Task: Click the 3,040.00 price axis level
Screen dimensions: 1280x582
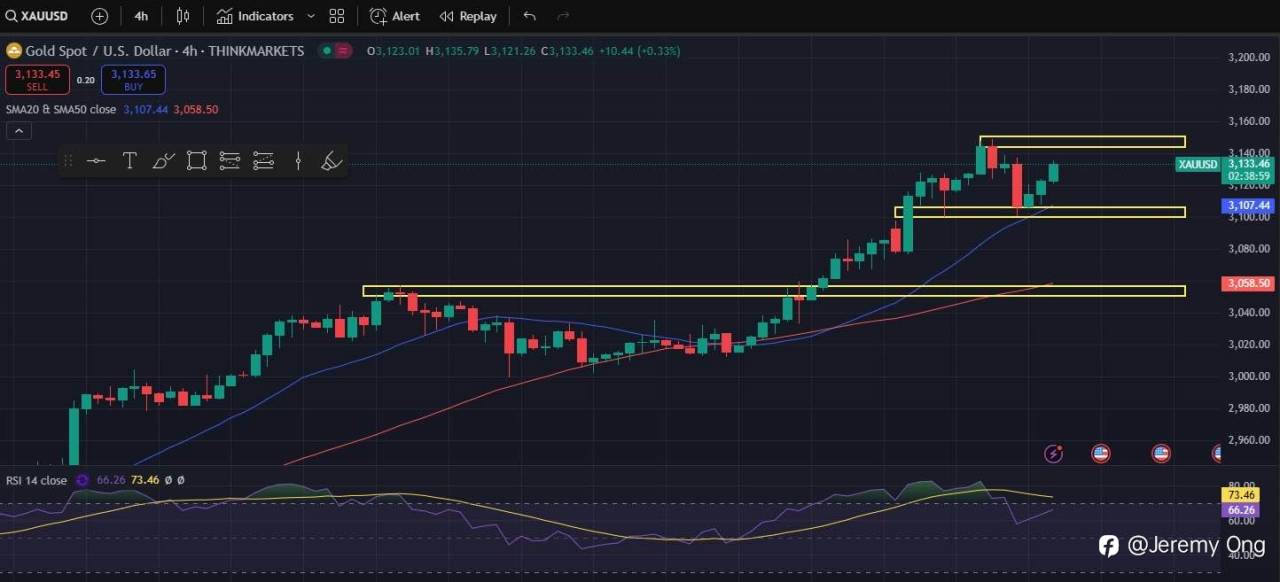Action: (x=1248, y=312)
